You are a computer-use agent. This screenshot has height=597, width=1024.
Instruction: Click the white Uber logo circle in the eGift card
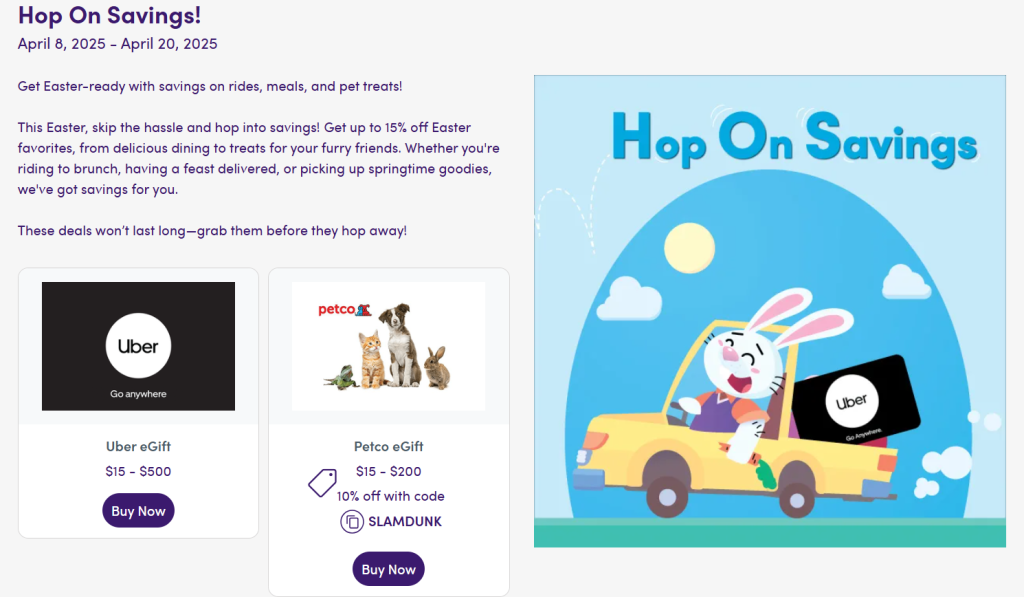138,346
